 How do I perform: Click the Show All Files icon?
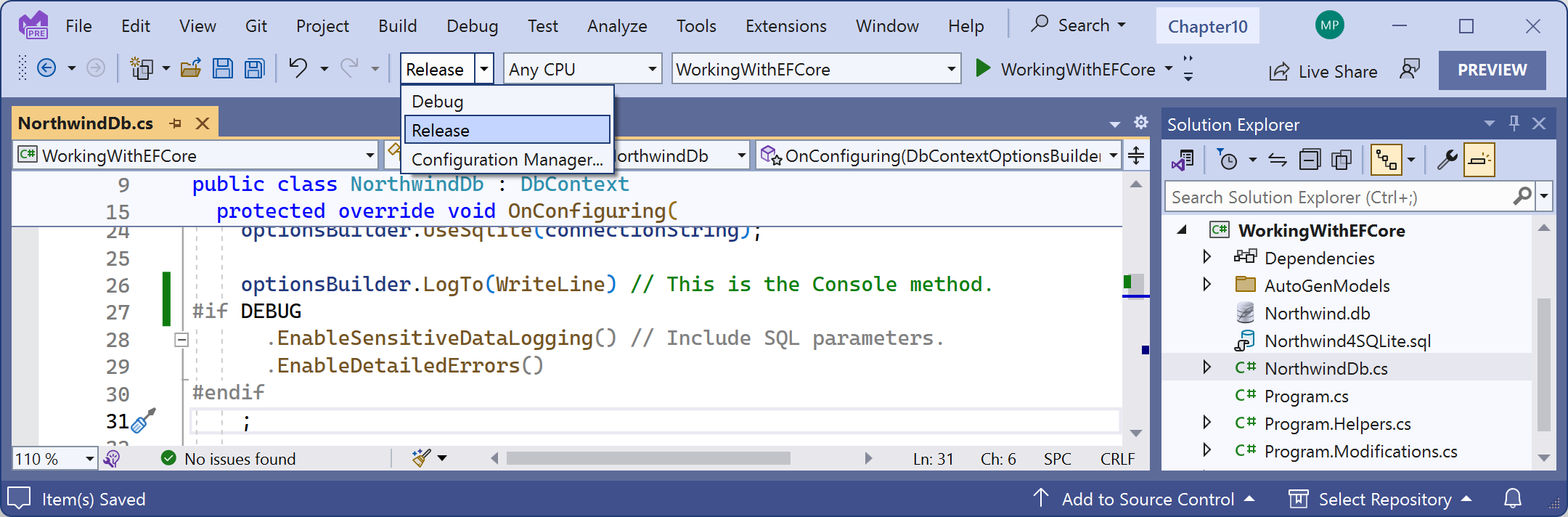[1342, 160]
